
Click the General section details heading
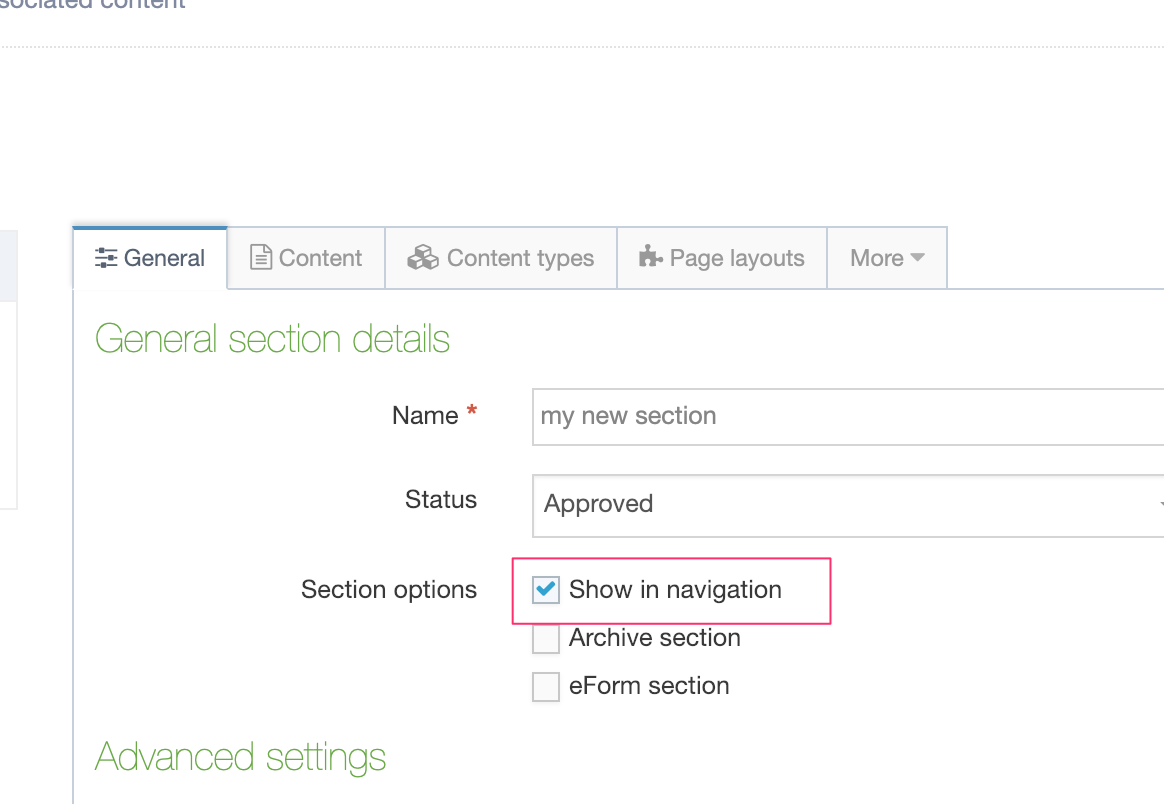pyautogui.click(x=272, y=339)
